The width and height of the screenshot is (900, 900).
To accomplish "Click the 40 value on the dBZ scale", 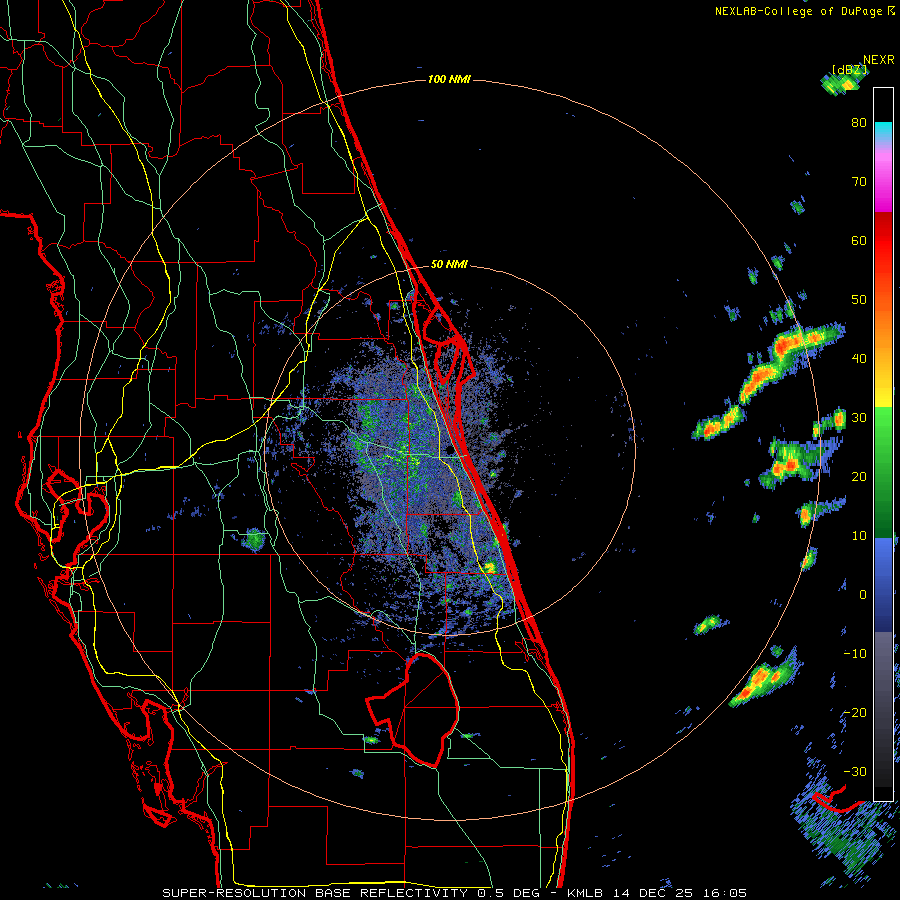I will click(x=859, y=359).
